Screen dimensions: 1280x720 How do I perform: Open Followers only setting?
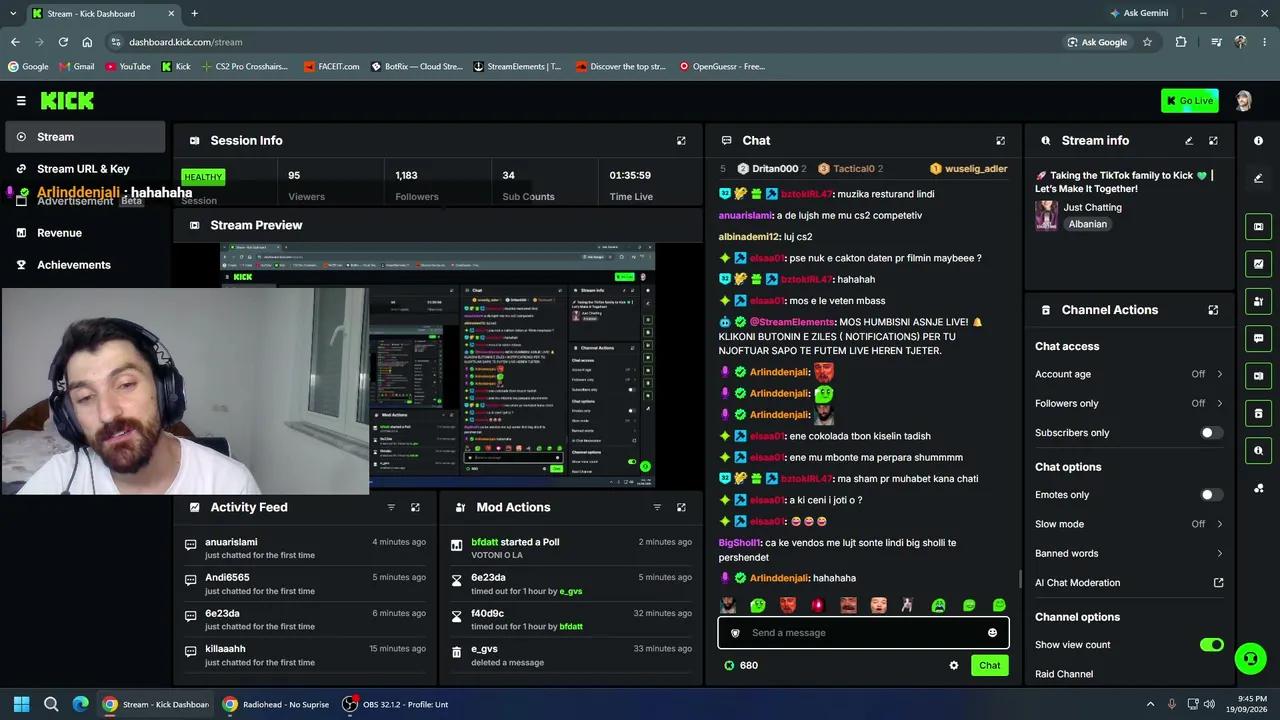pos(1129,403)
